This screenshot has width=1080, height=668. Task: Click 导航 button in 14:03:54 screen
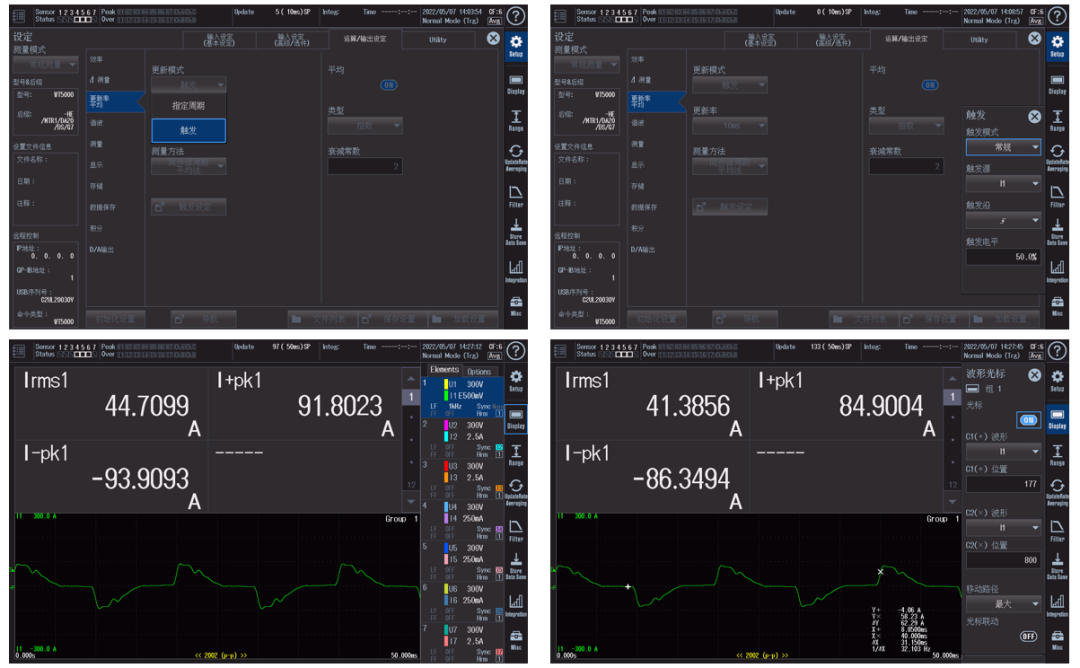coord(203,319)
